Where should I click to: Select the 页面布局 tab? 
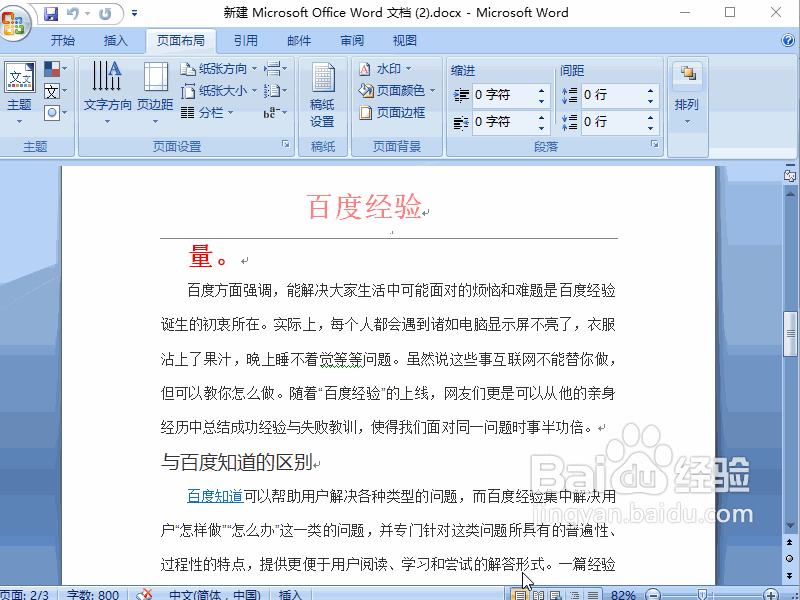(x=181, y=40)
